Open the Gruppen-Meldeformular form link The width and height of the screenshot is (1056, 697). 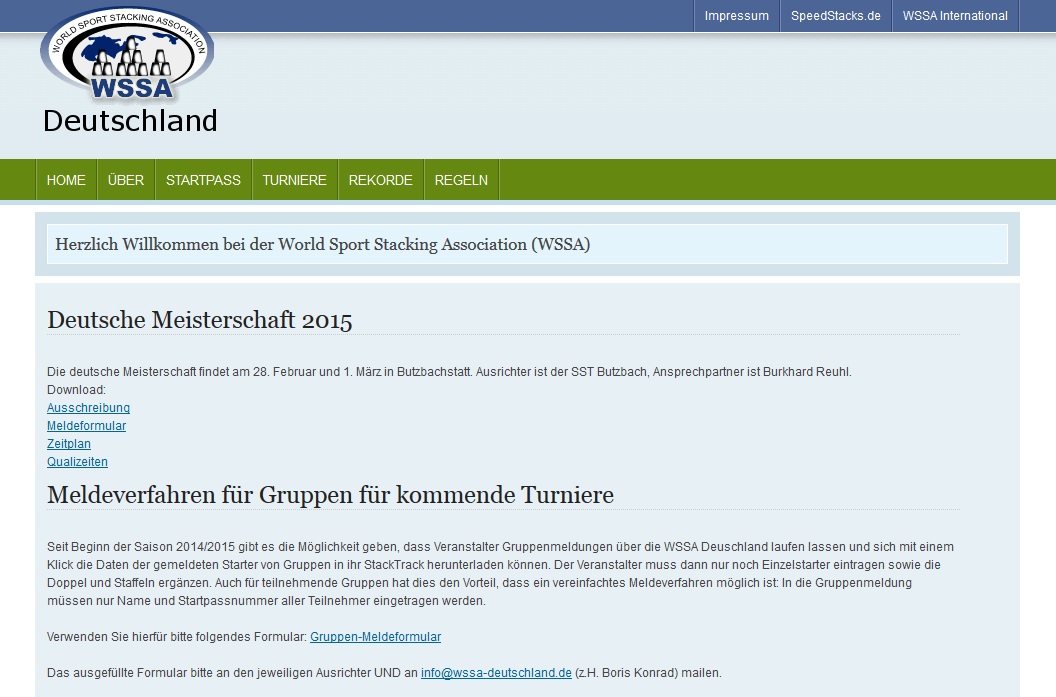tap(375, 637)
